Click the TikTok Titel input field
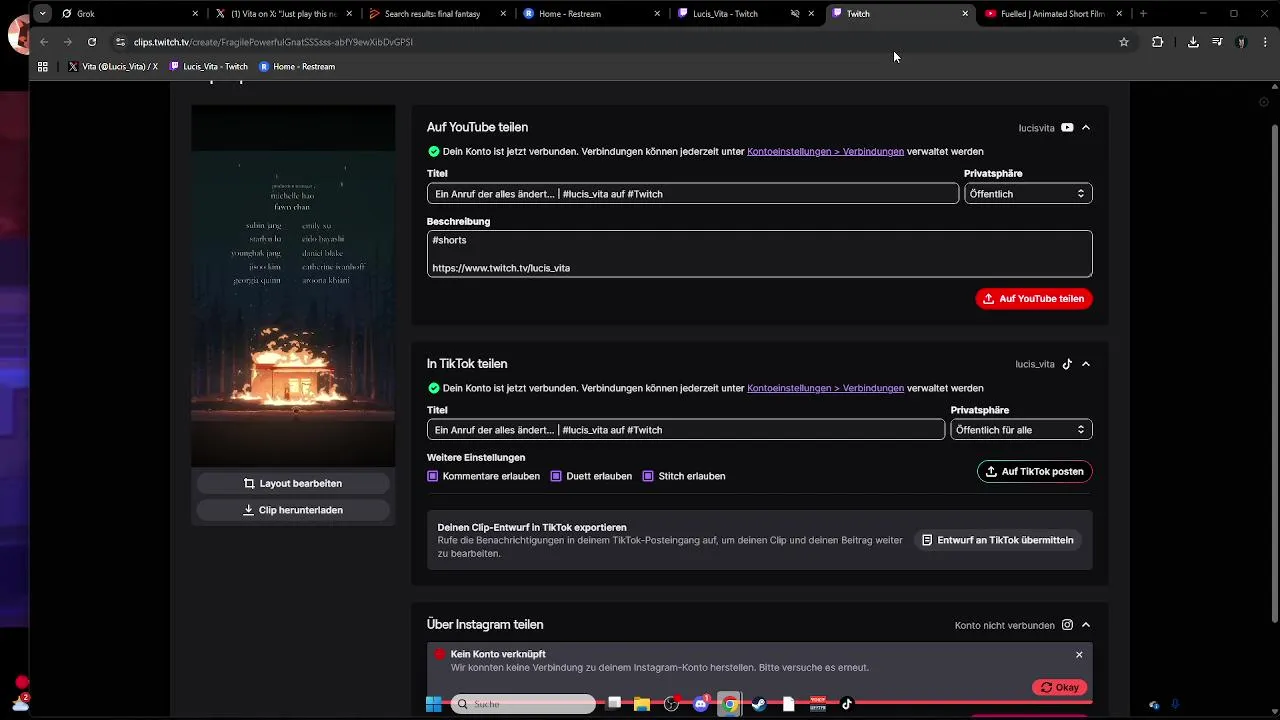Screen dimensions: 1280x720 click(686, 430)
